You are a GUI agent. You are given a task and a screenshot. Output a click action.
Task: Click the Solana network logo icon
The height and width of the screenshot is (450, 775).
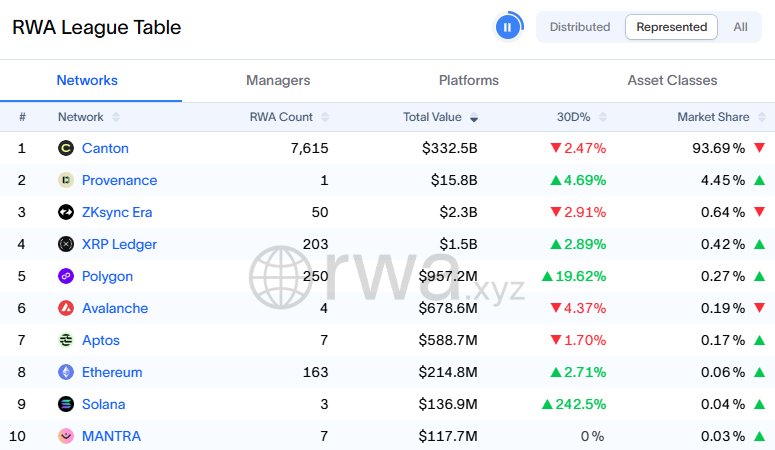point(66,404)
